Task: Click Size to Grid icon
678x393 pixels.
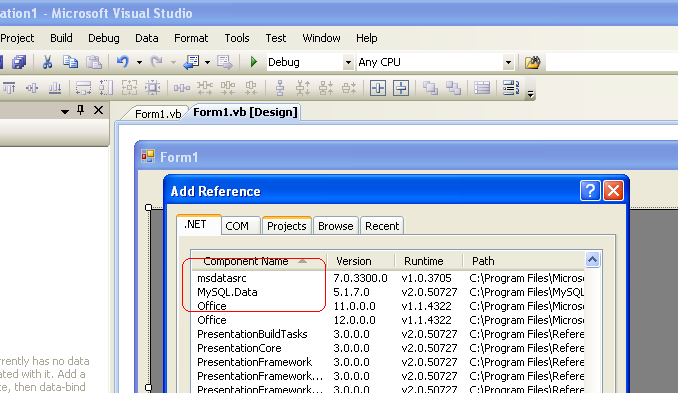Action: click(x=152, y=88)
